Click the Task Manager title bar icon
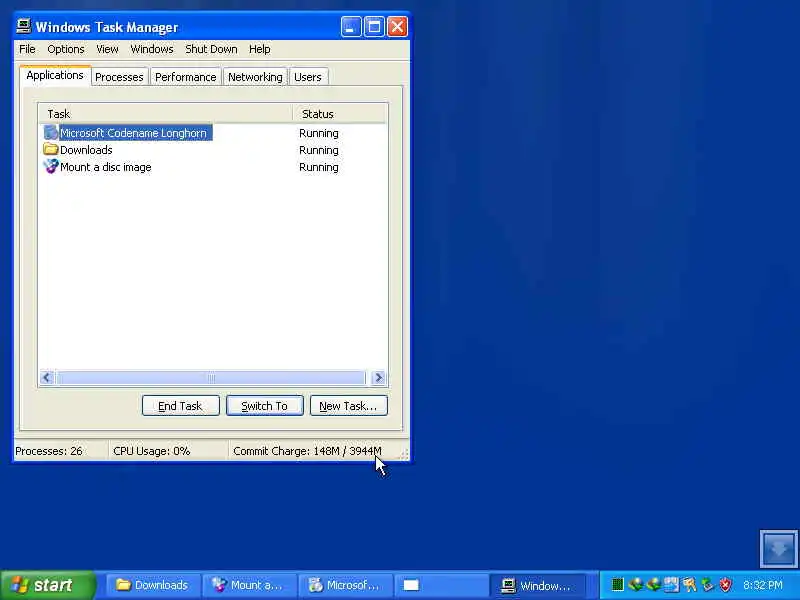 (23, 26)
